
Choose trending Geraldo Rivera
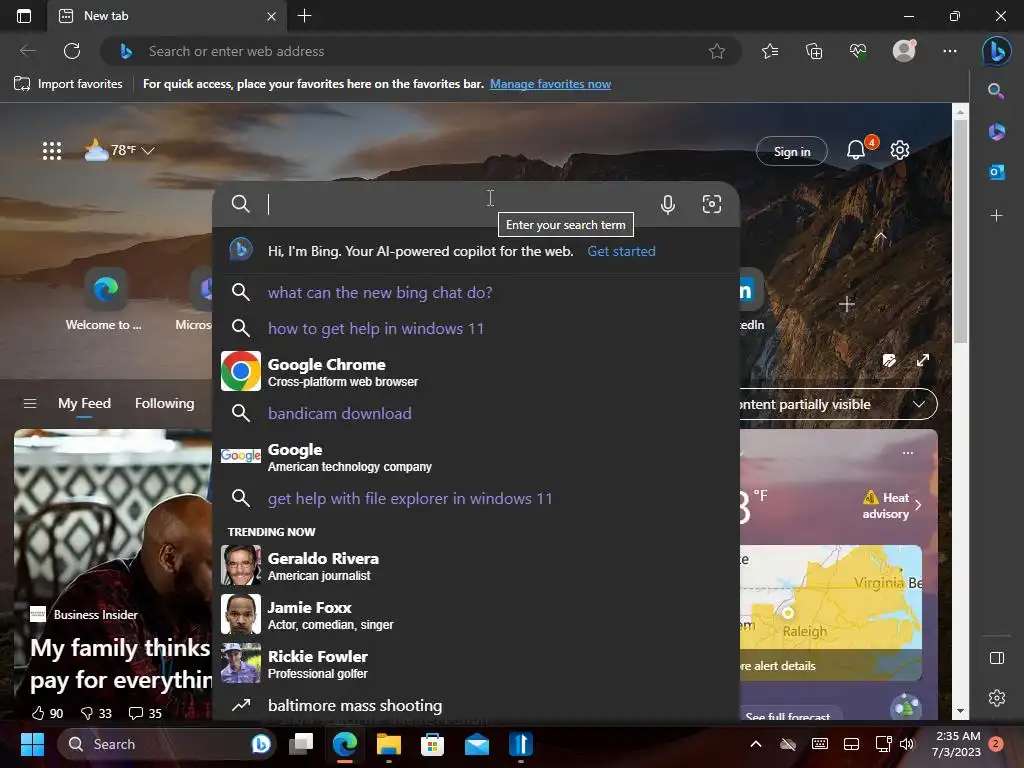476,566
